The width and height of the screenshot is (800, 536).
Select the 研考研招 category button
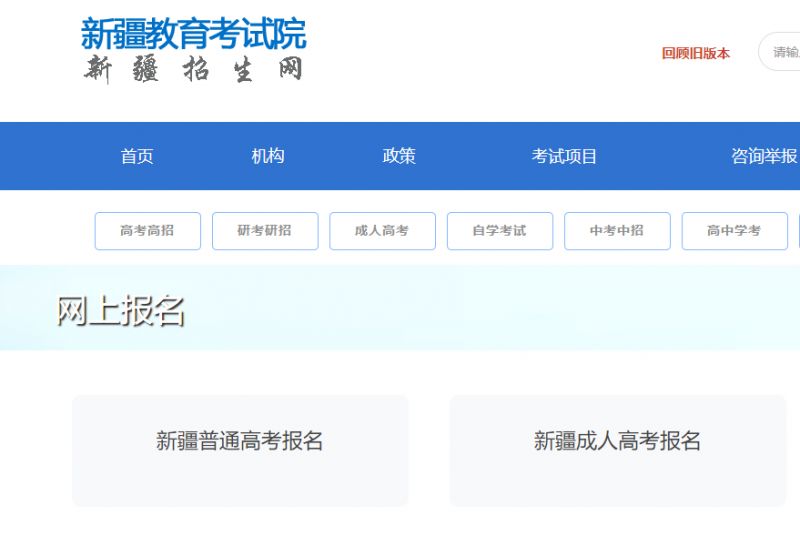(x=265, y=231)
